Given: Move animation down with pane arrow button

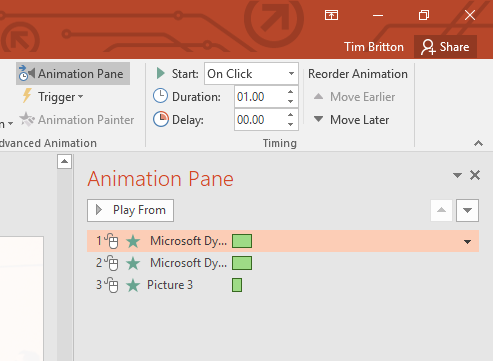Looking at the screenshot, I should point(467,210).
